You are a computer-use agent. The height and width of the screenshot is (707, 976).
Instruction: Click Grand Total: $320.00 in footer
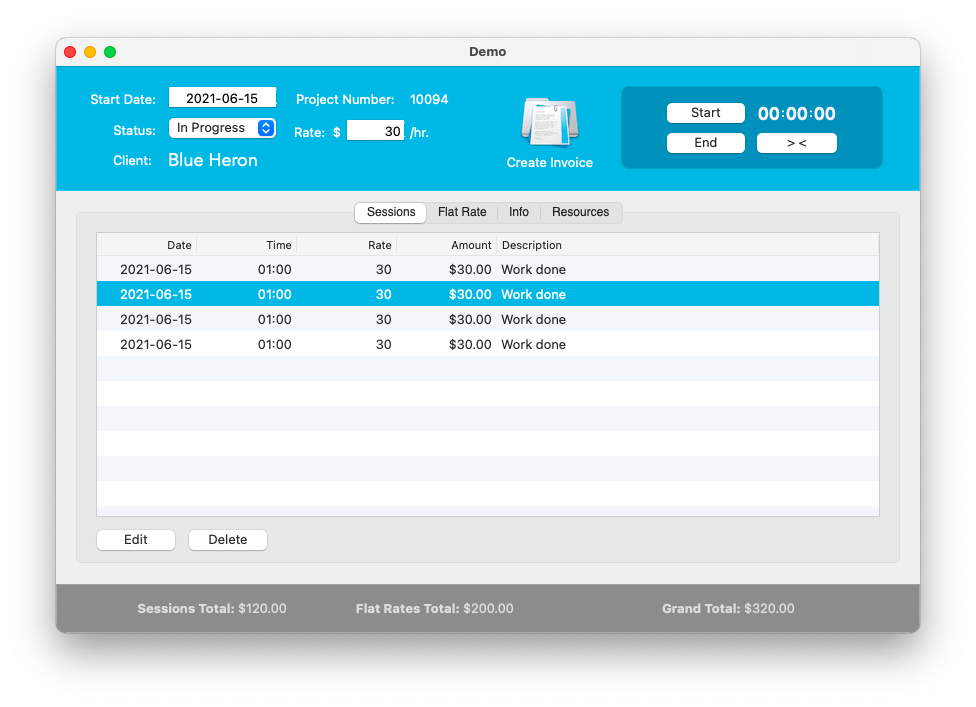point(728,609)
